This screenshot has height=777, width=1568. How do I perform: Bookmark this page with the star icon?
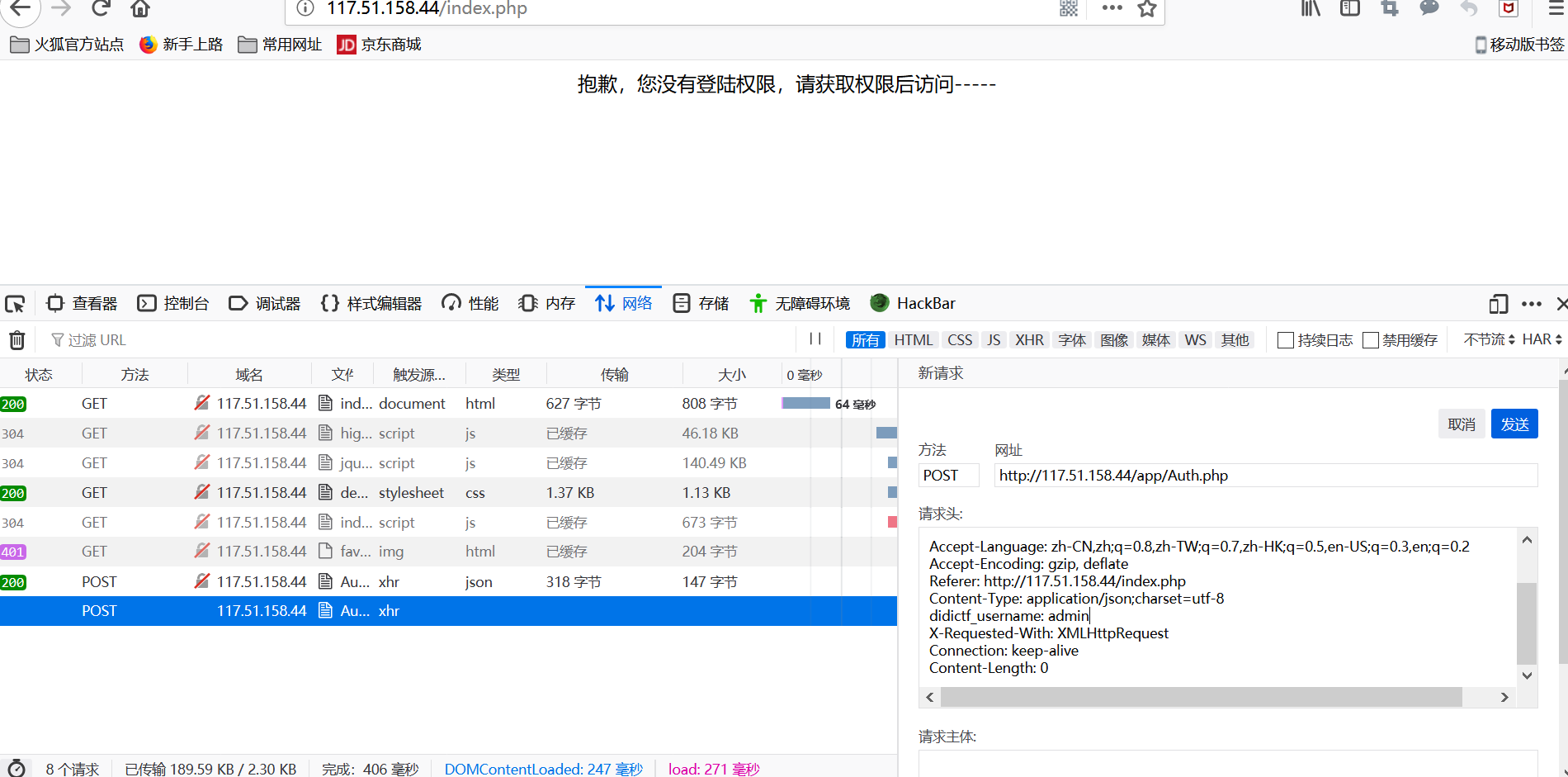click(1147, 9)
